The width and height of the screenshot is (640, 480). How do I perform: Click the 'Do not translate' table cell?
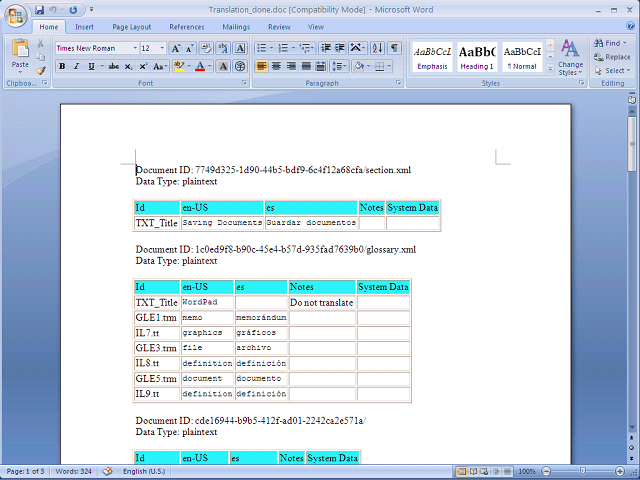pyautogui.click(x=322, y=302)
